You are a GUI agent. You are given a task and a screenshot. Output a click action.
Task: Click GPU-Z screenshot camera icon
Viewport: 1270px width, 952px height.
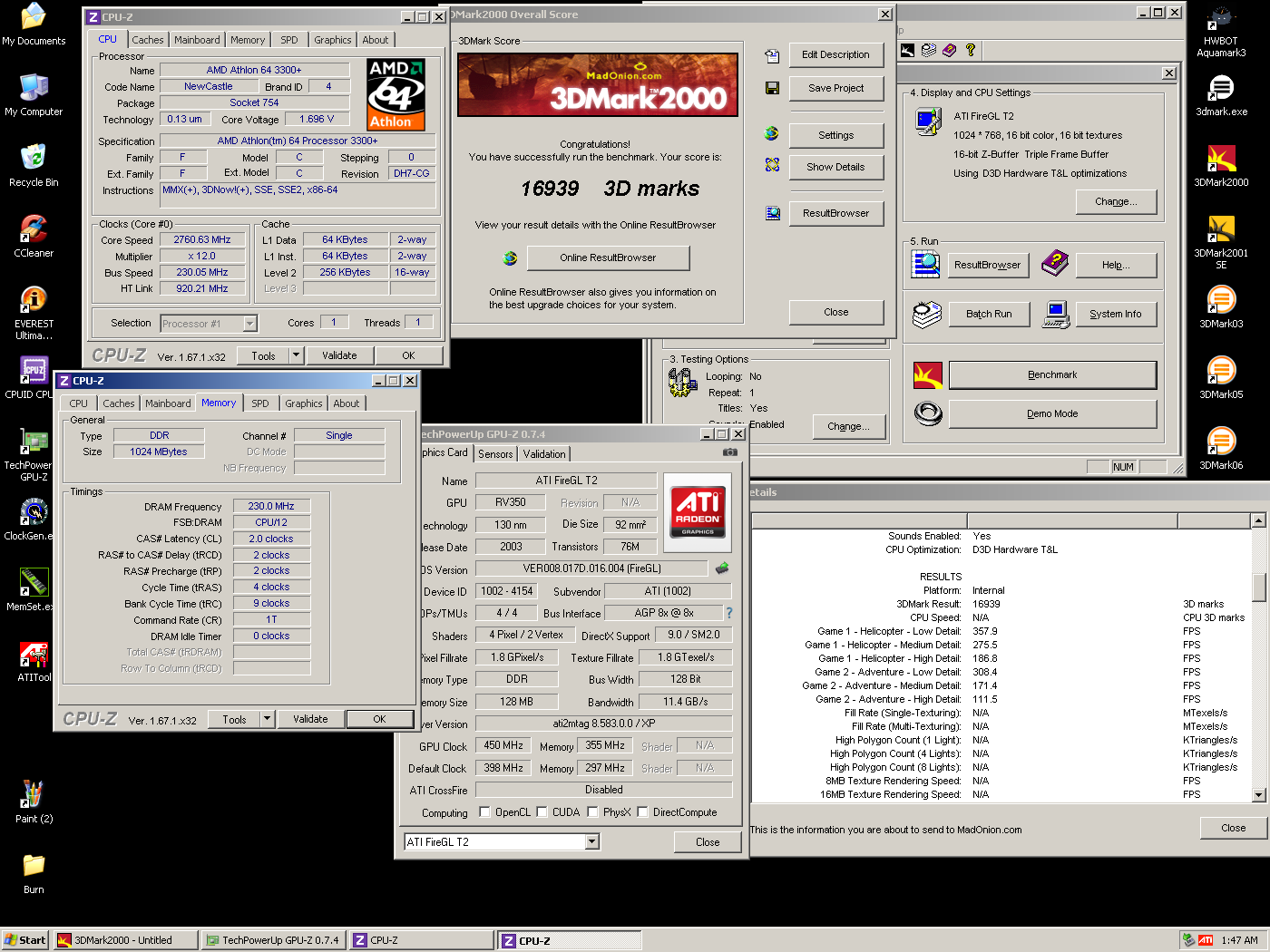coord(729,452)
